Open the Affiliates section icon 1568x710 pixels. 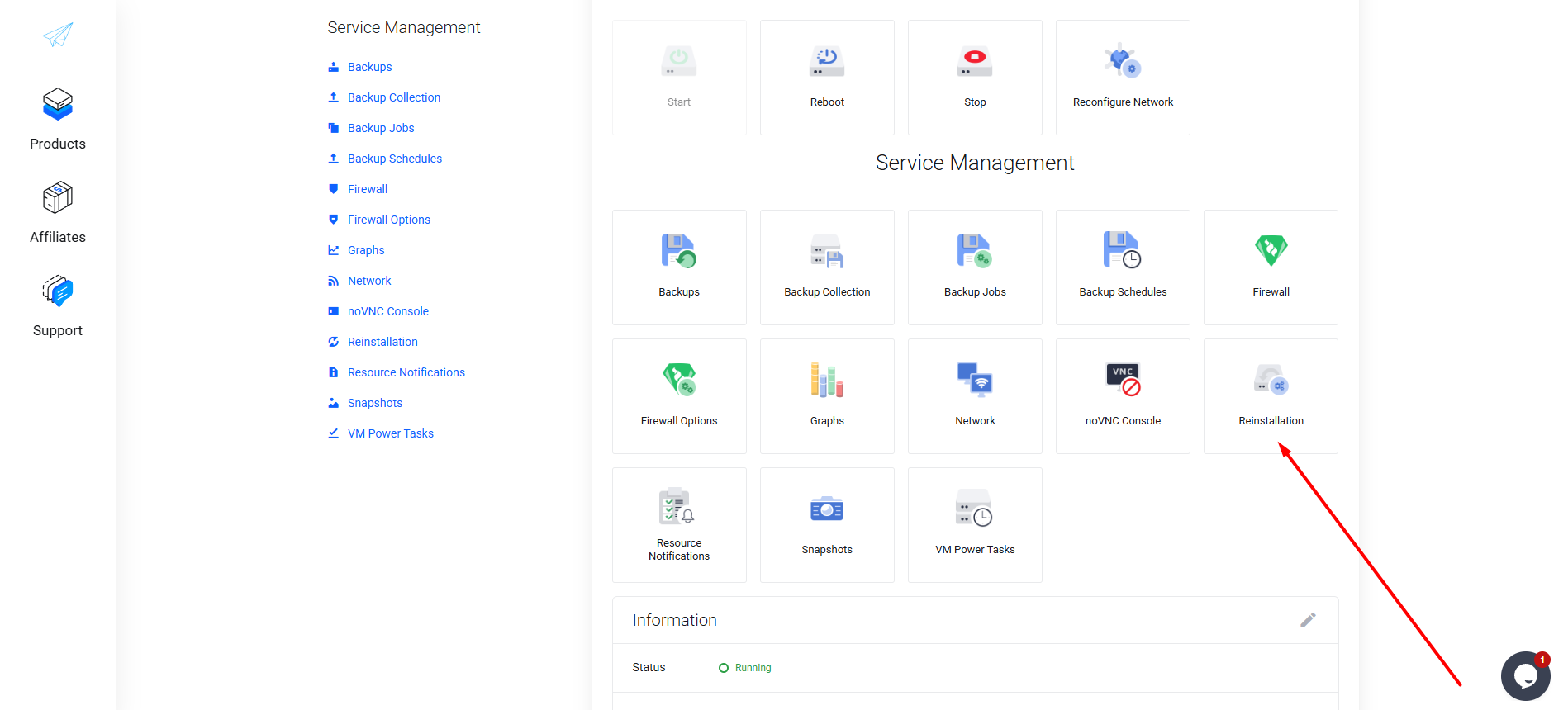pos(58,198)
